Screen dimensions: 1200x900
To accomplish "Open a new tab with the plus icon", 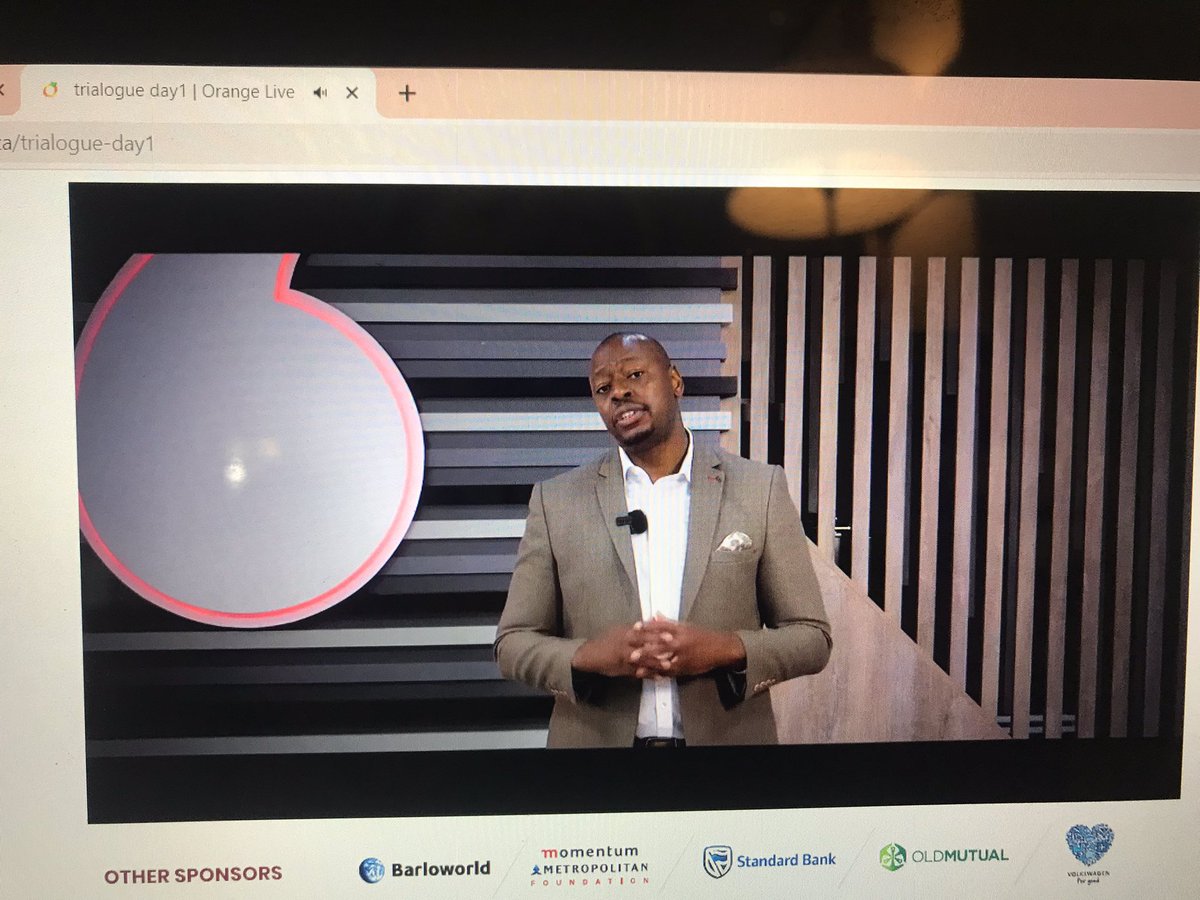I will click(406, 93).
